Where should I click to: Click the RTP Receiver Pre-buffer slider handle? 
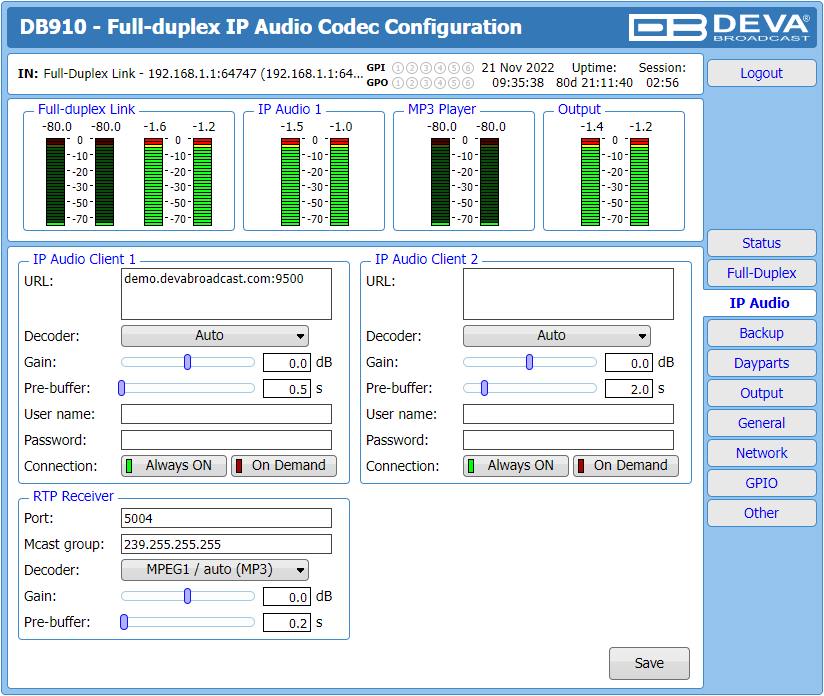124,622
